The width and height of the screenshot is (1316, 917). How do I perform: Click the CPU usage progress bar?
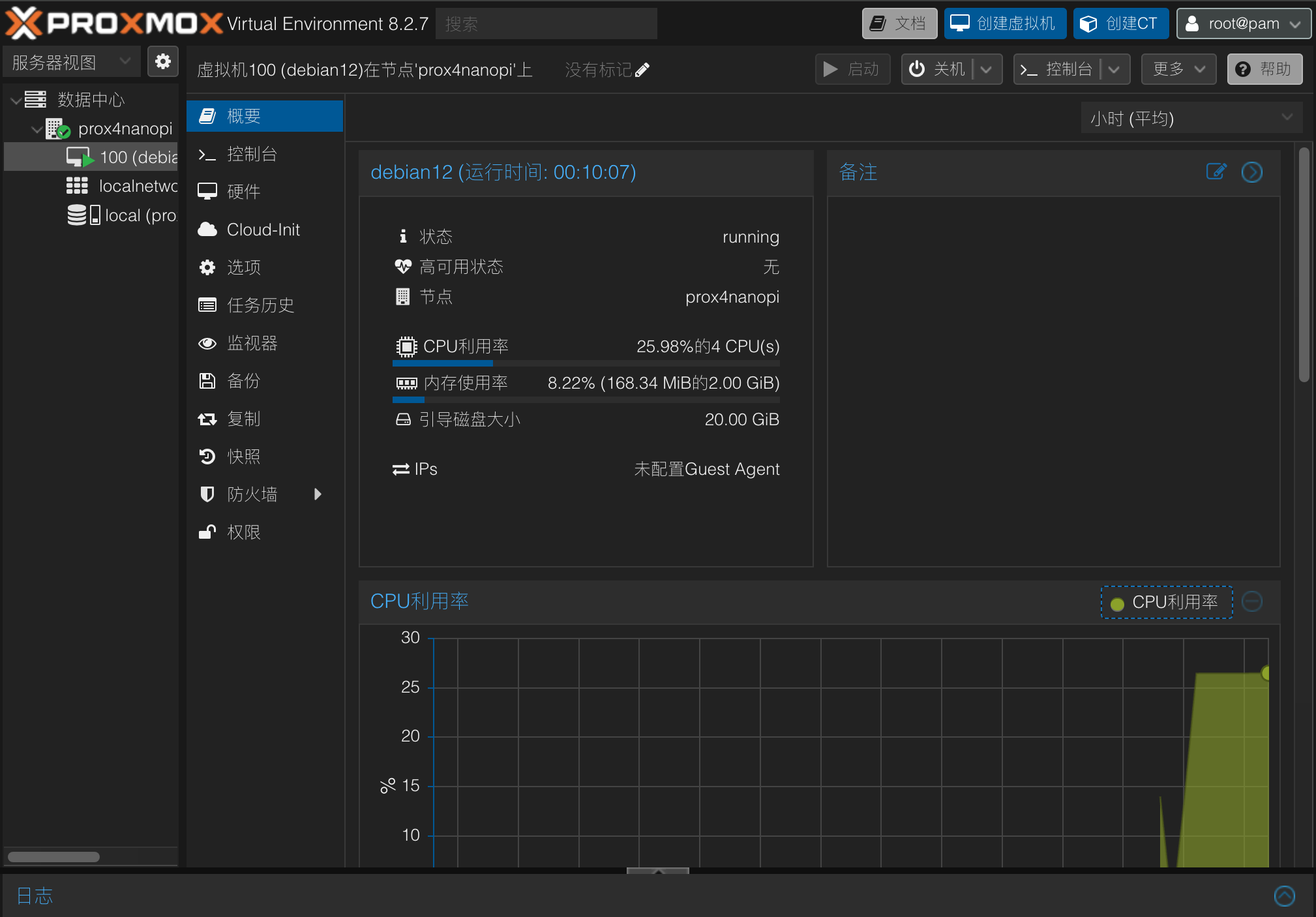(586, 363)
